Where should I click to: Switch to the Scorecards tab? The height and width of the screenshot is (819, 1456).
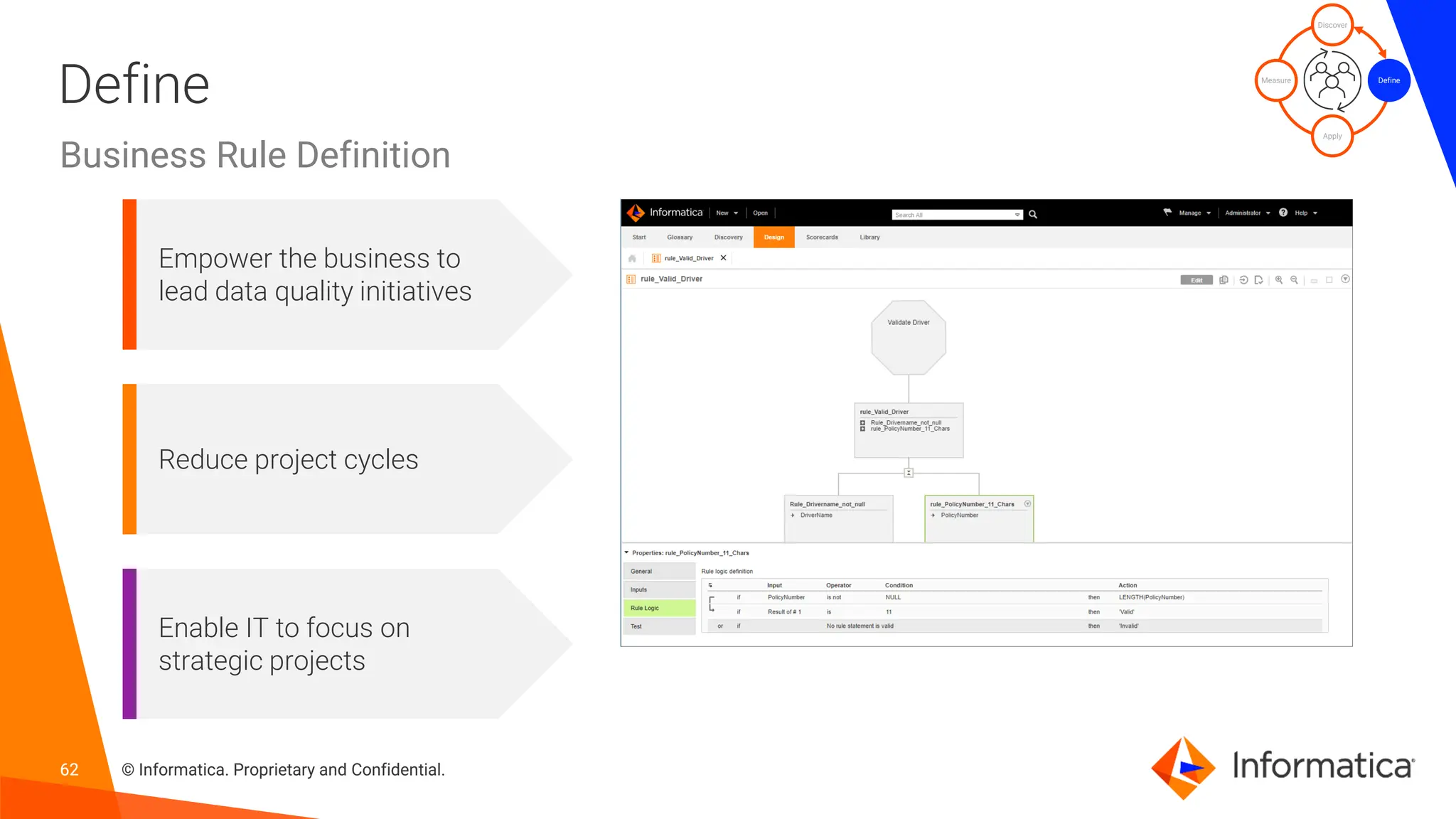point(822,237)
